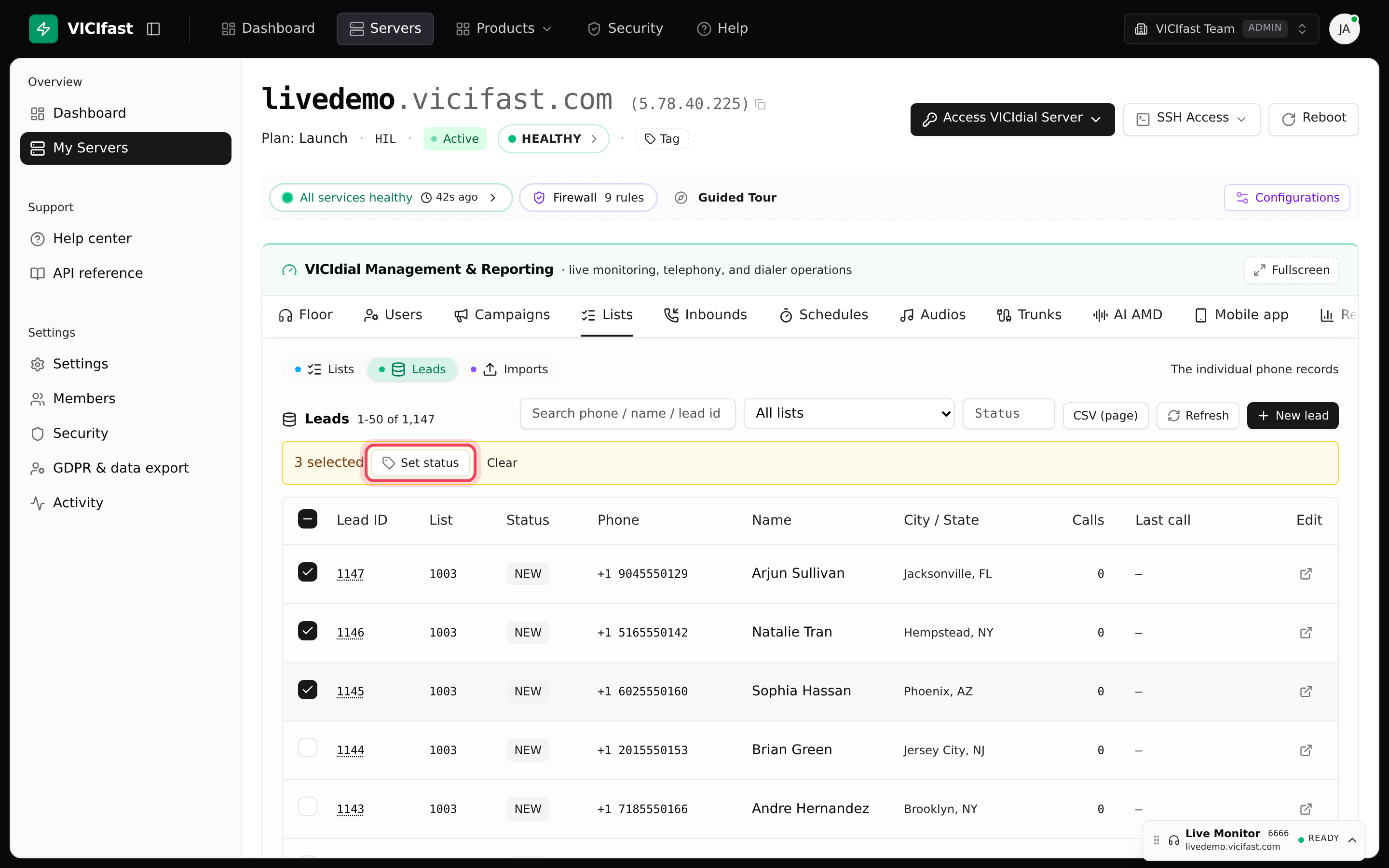Click Set status button
The width and height of the screenshot is (1389, 868).
(421, 463)
